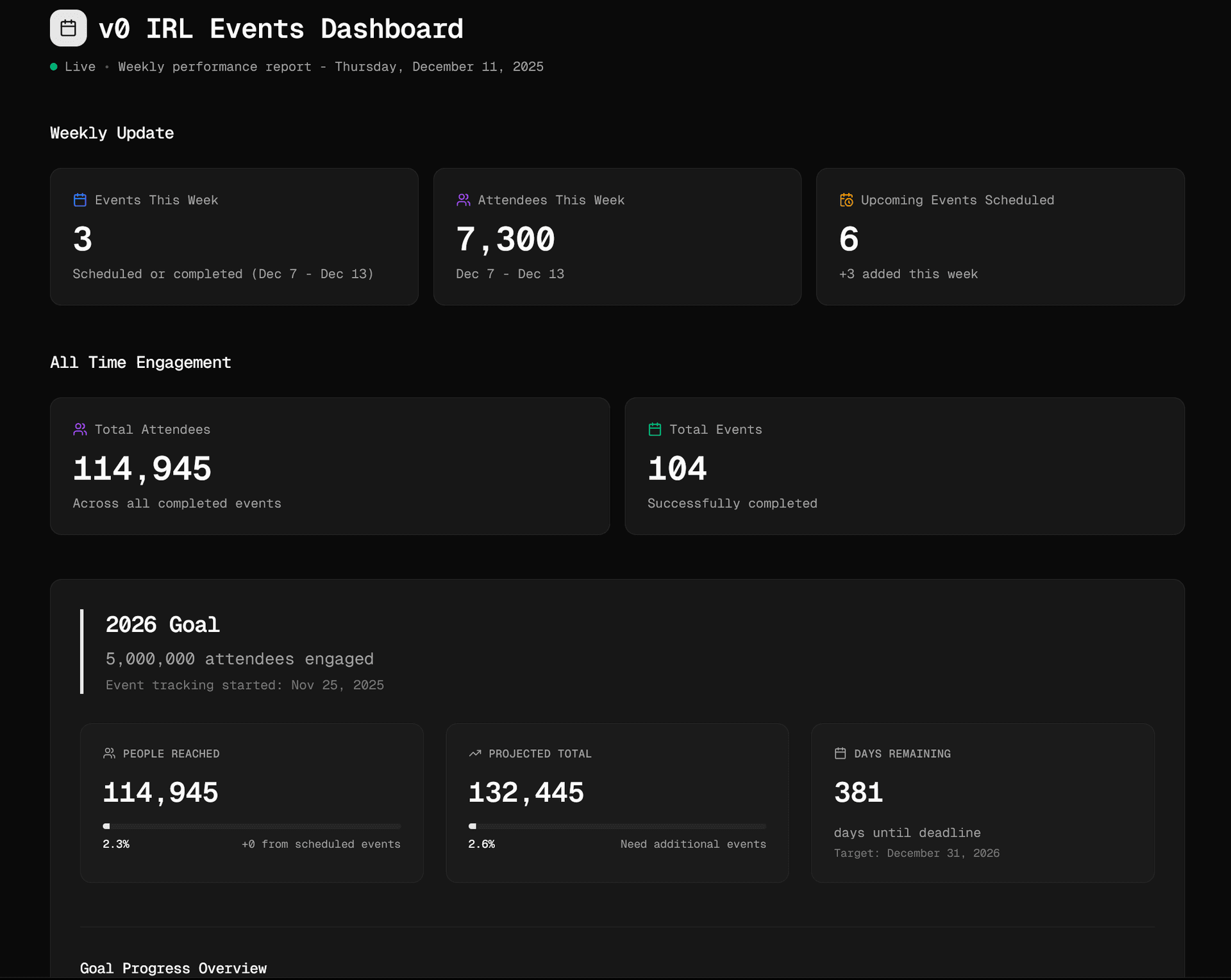Click the 381 days remaining value
This screenshot has width=1231, height=980.
(858, 793)
